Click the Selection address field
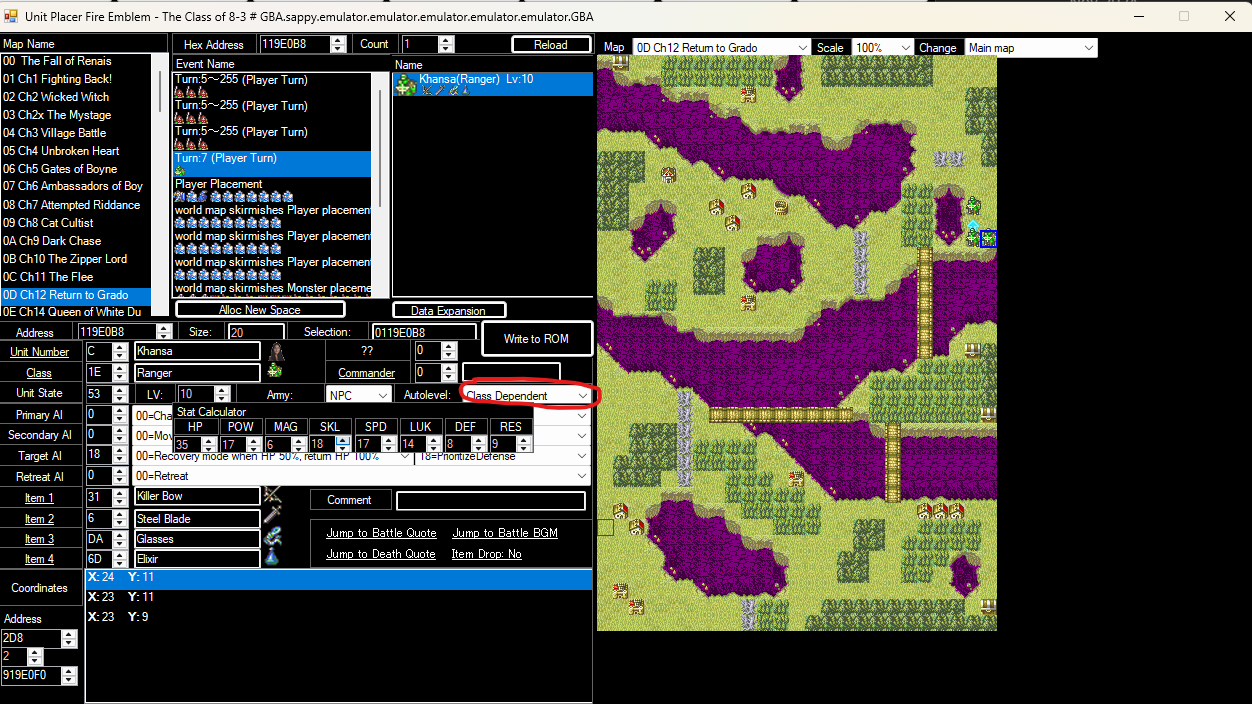 pos(424,331)
